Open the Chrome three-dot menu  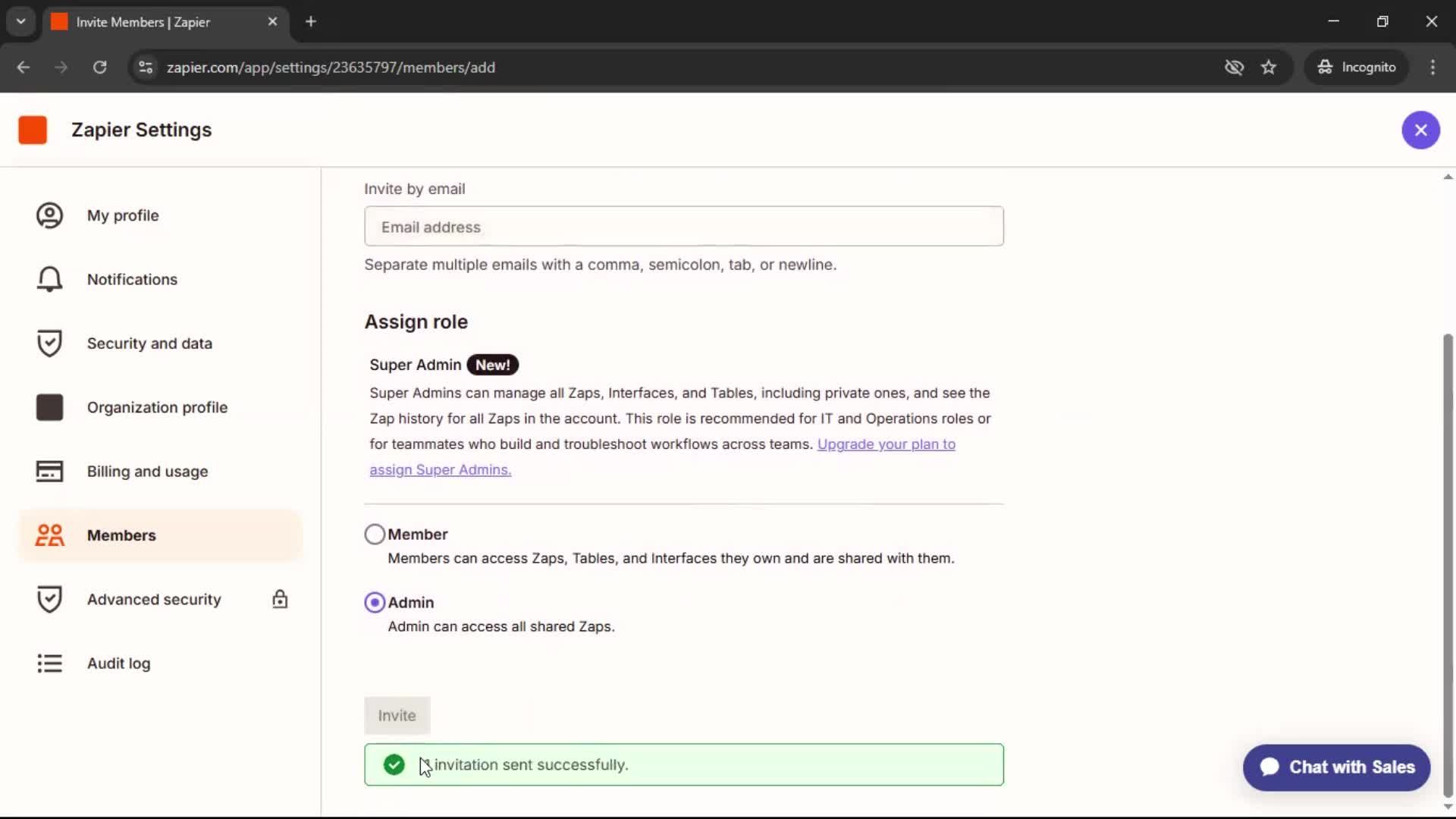pos(1432,67)
